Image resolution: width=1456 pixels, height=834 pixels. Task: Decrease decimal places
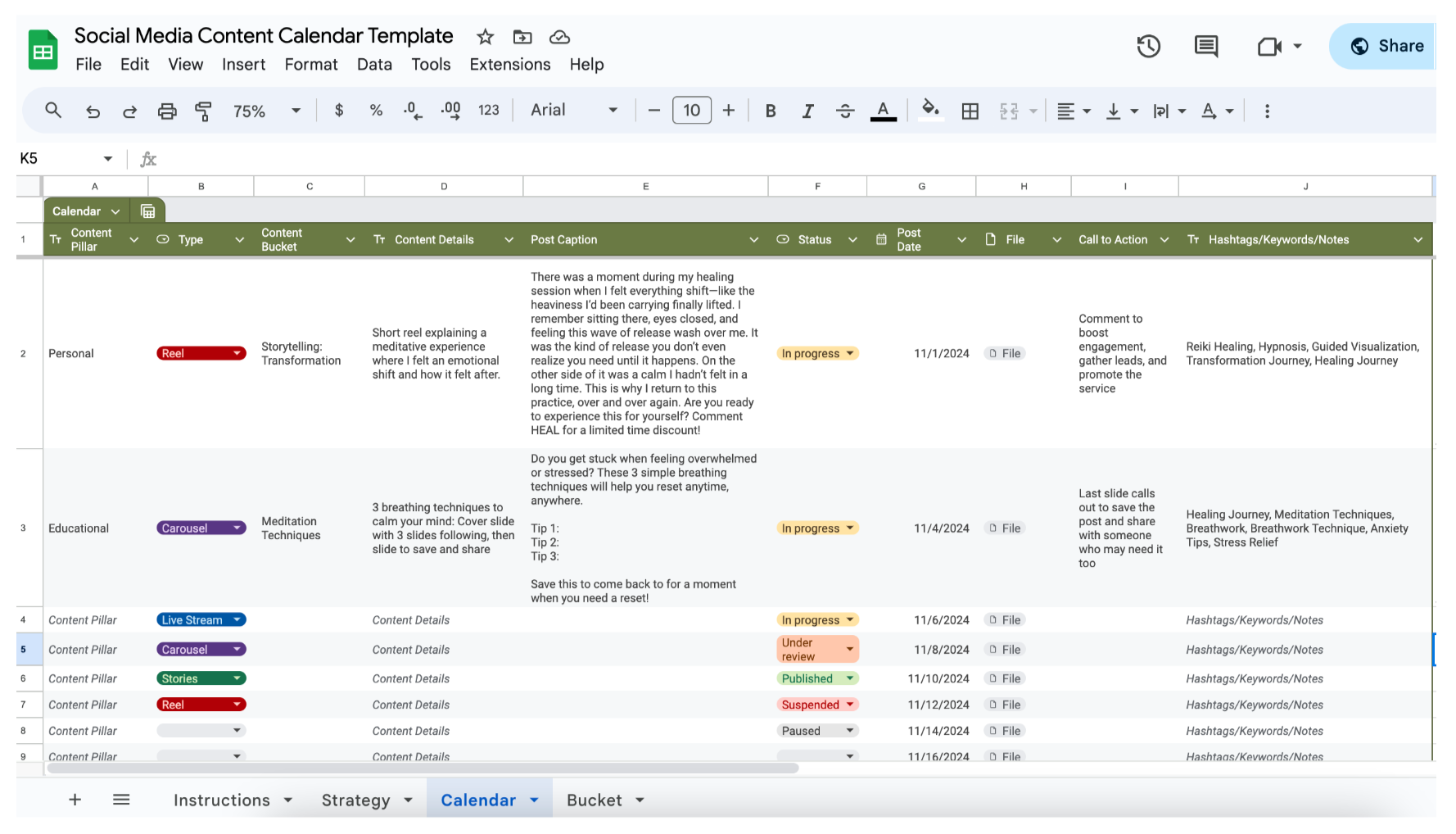(x=413, y=110)
